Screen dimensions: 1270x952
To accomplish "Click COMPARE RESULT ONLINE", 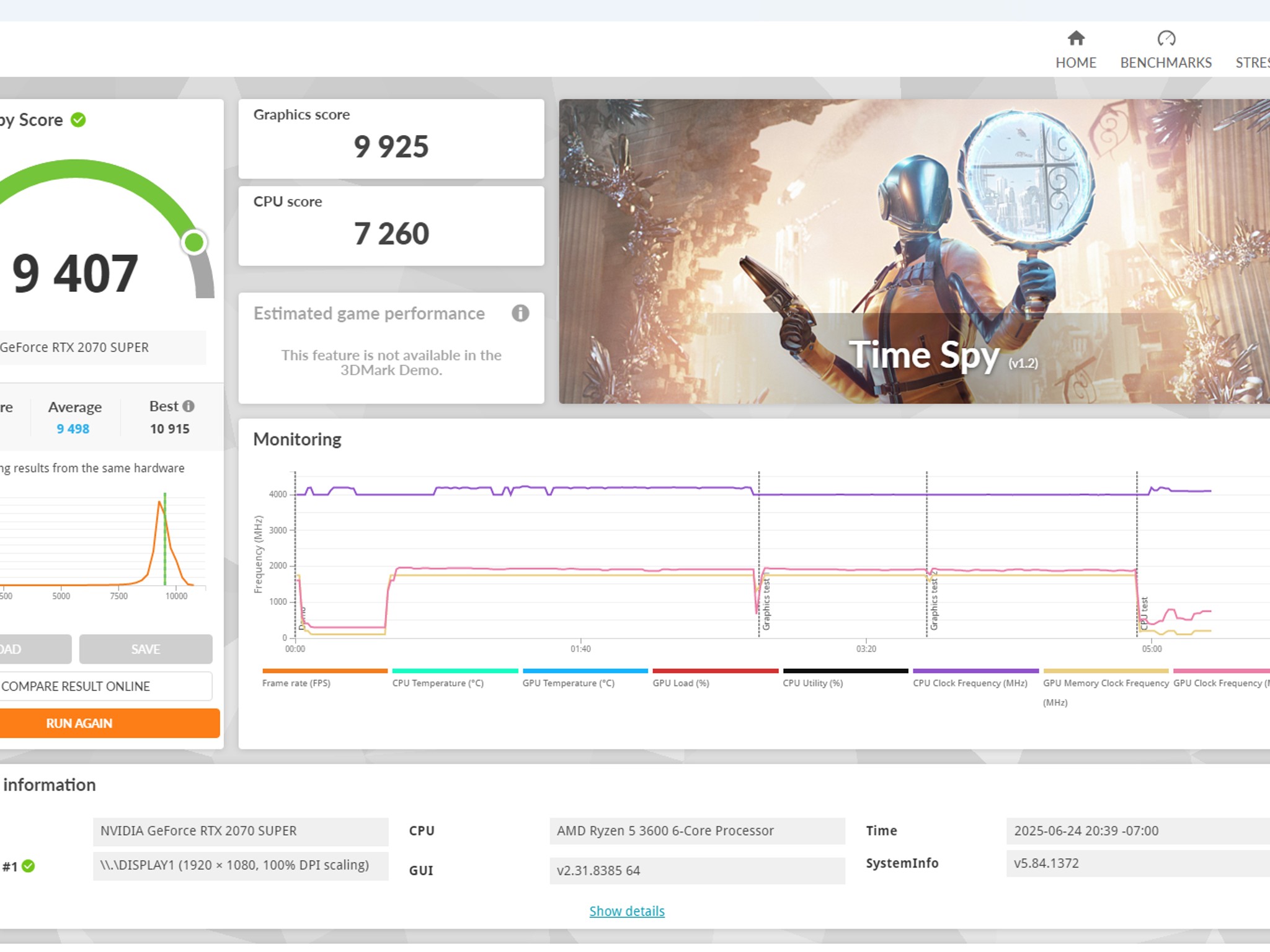I will (74, 686).
